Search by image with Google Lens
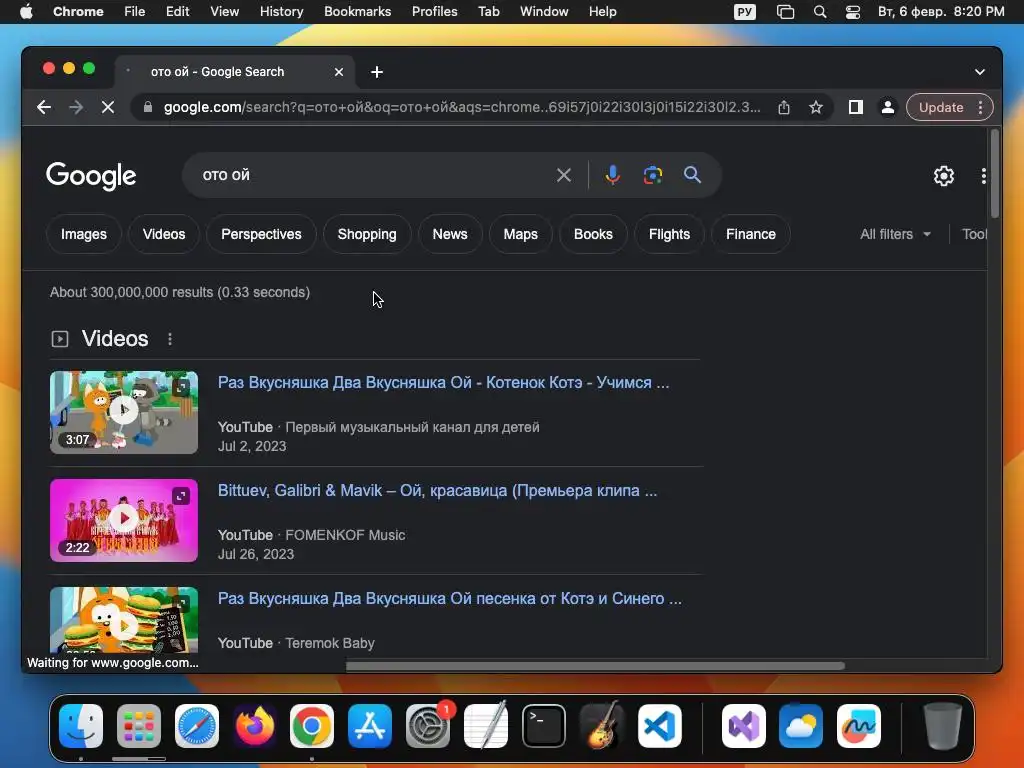The height and width of the screenshot is (768, 1024). click(x=652, y=175)
